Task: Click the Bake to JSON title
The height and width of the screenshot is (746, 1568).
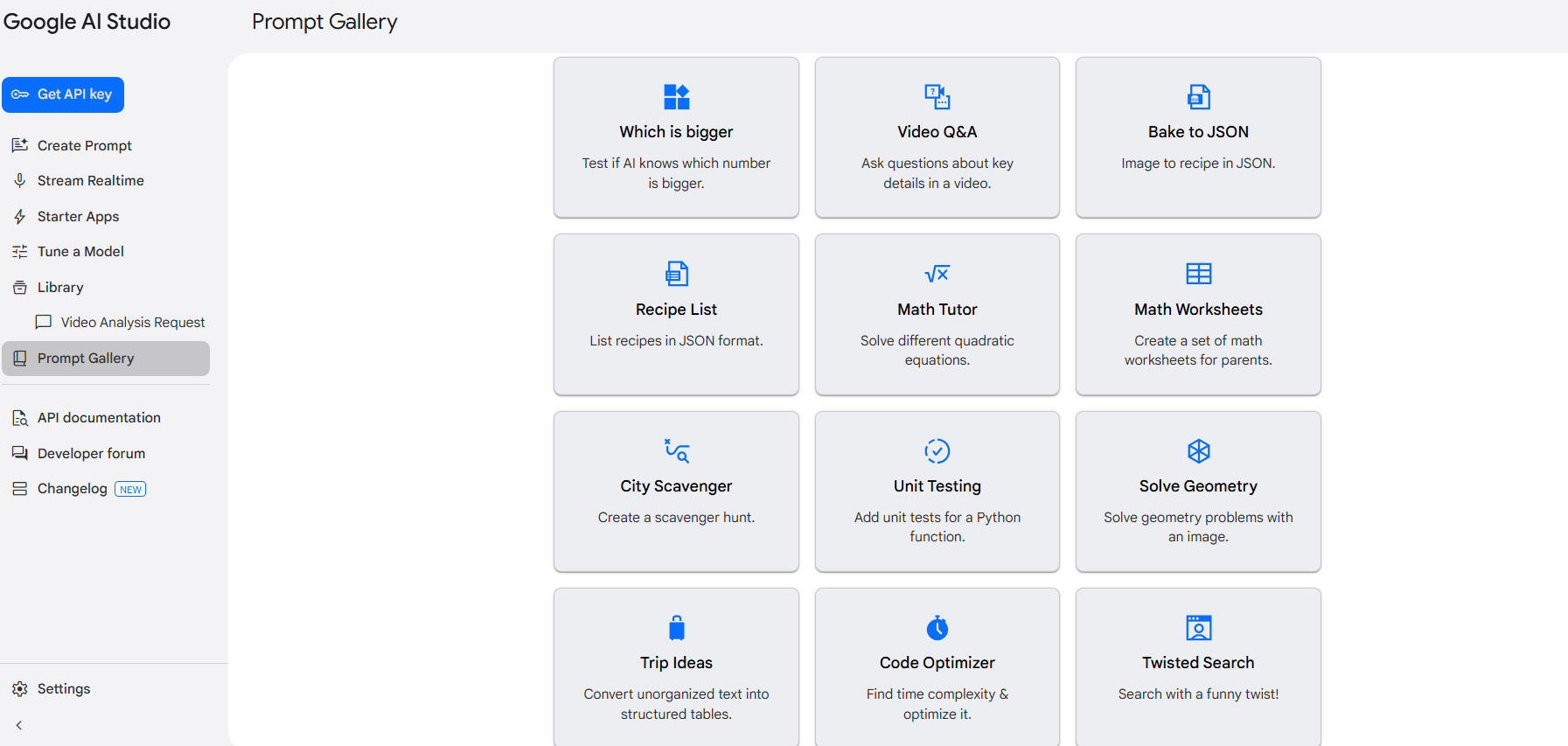Action: coord(1198,132)
